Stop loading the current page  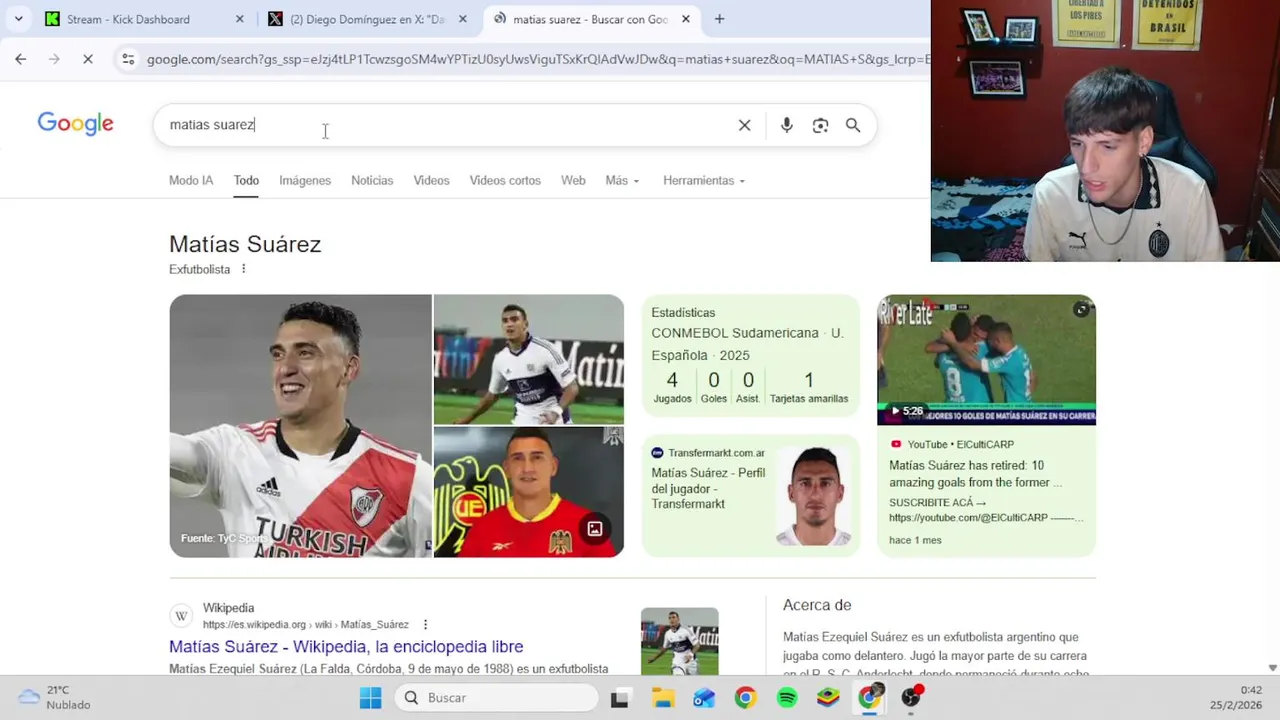point(88,59)
